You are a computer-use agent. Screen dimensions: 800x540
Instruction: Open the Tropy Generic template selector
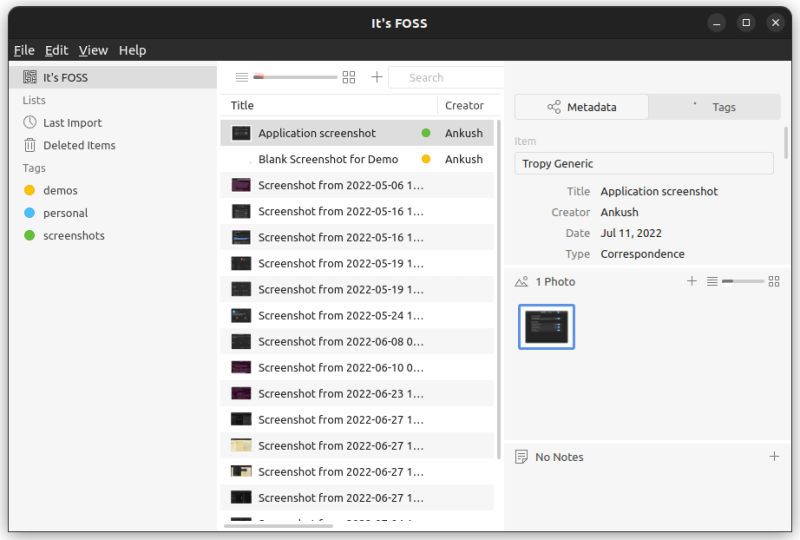(x=644, y=163)
